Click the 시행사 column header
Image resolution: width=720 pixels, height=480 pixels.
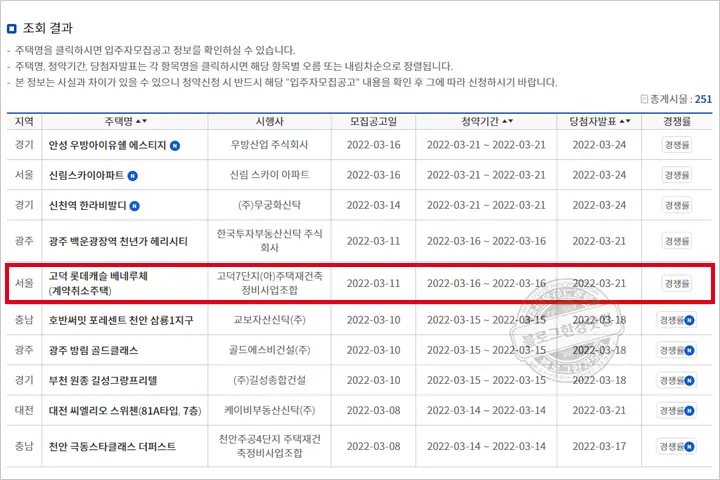270,121
